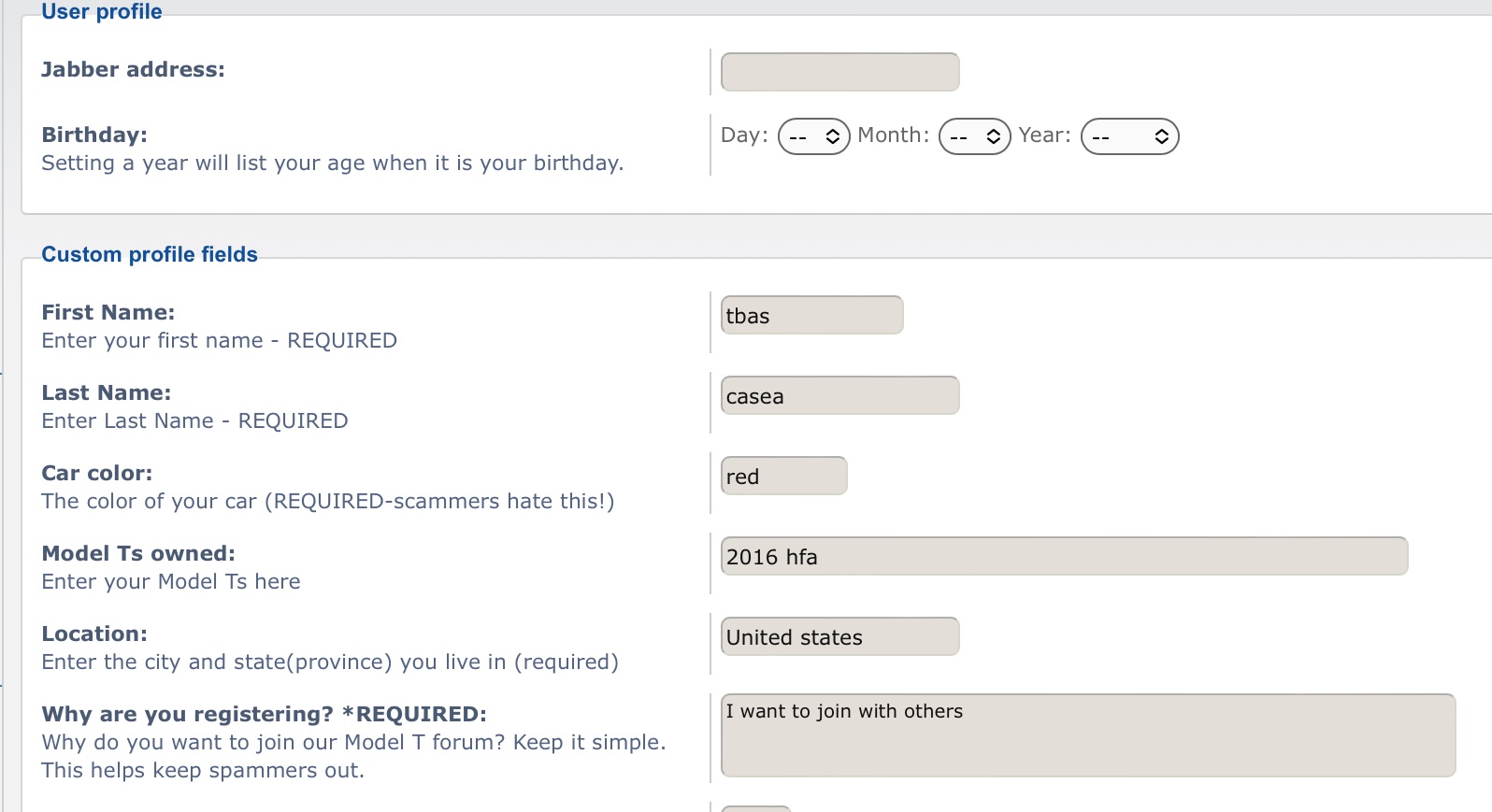Open the birthday Day dropdown
Image resolution: width=1492 pixels, height=812 pixels.
(813, 136)
